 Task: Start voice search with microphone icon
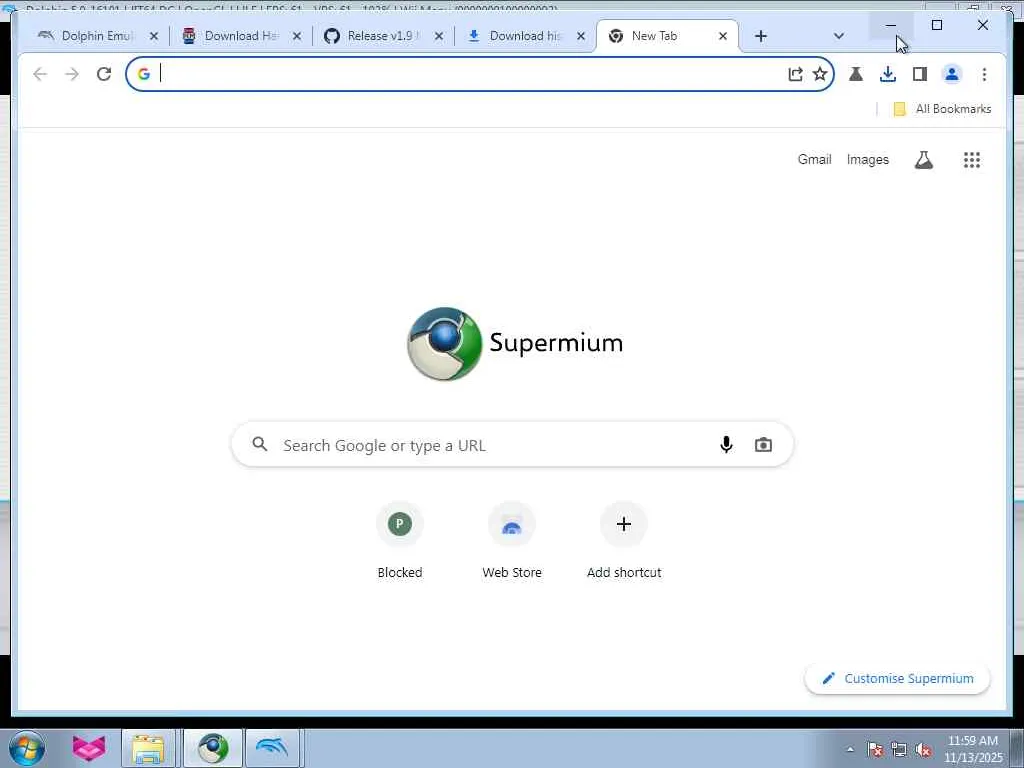tap(726, 445)
